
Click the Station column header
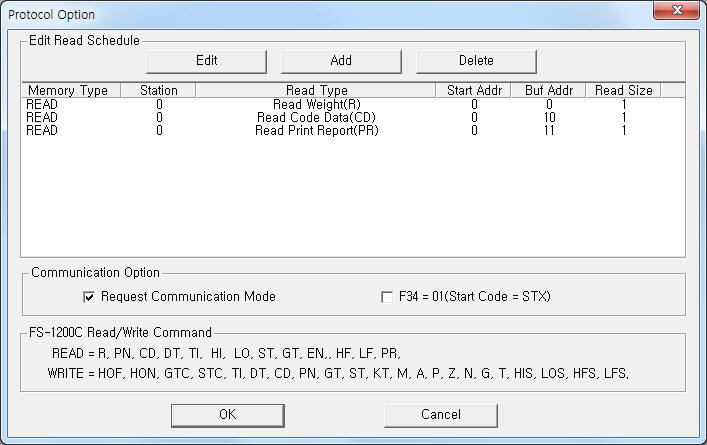point(158,91)
